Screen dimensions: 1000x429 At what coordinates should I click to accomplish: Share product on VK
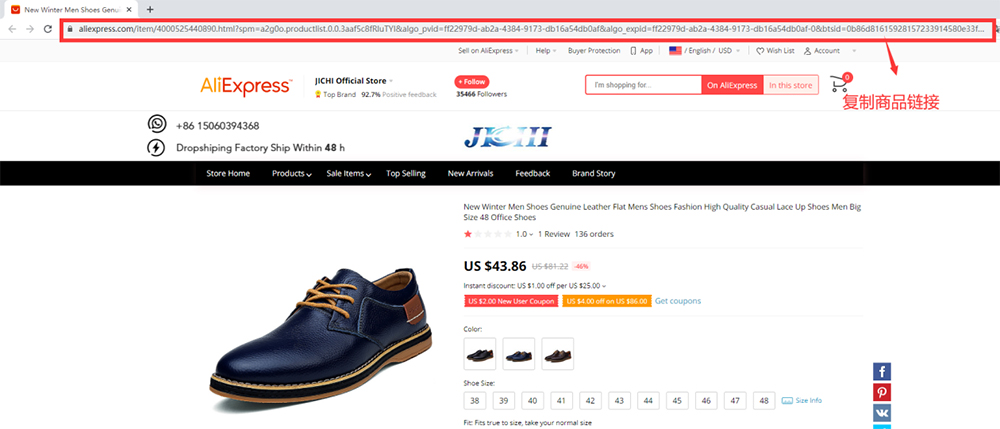coord(882,412)
